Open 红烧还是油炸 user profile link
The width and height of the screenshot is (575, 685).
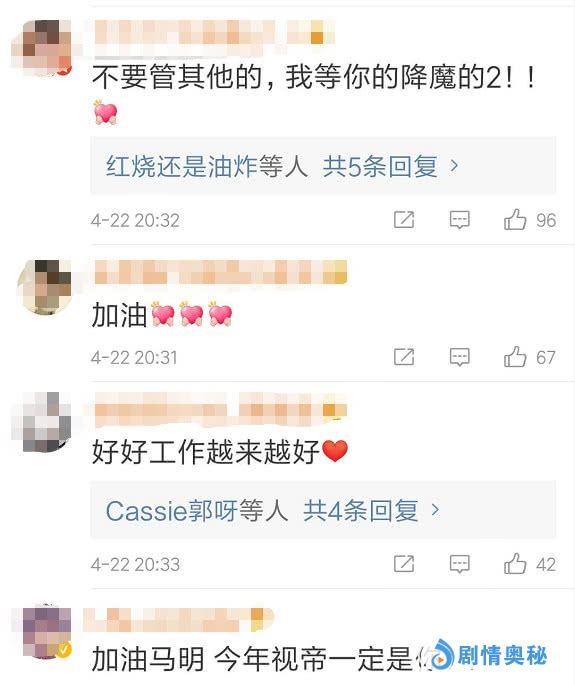(181, 166)
